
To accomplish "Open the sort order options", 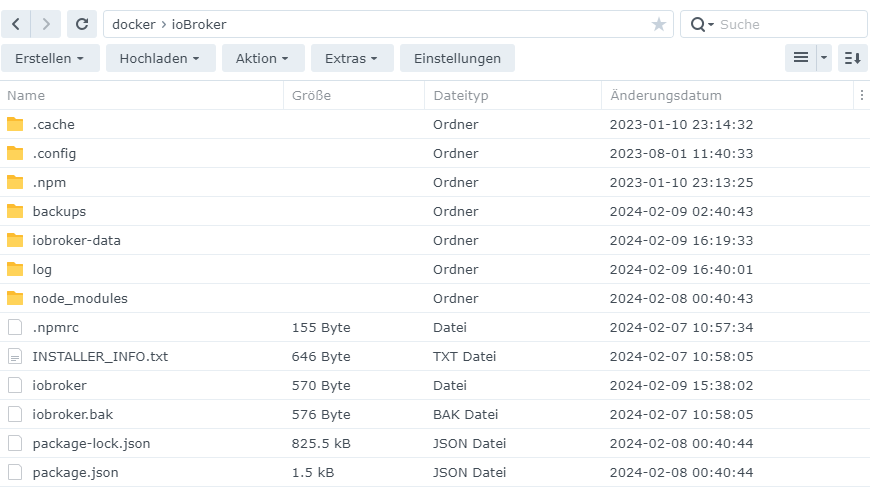I will [853, 58].
